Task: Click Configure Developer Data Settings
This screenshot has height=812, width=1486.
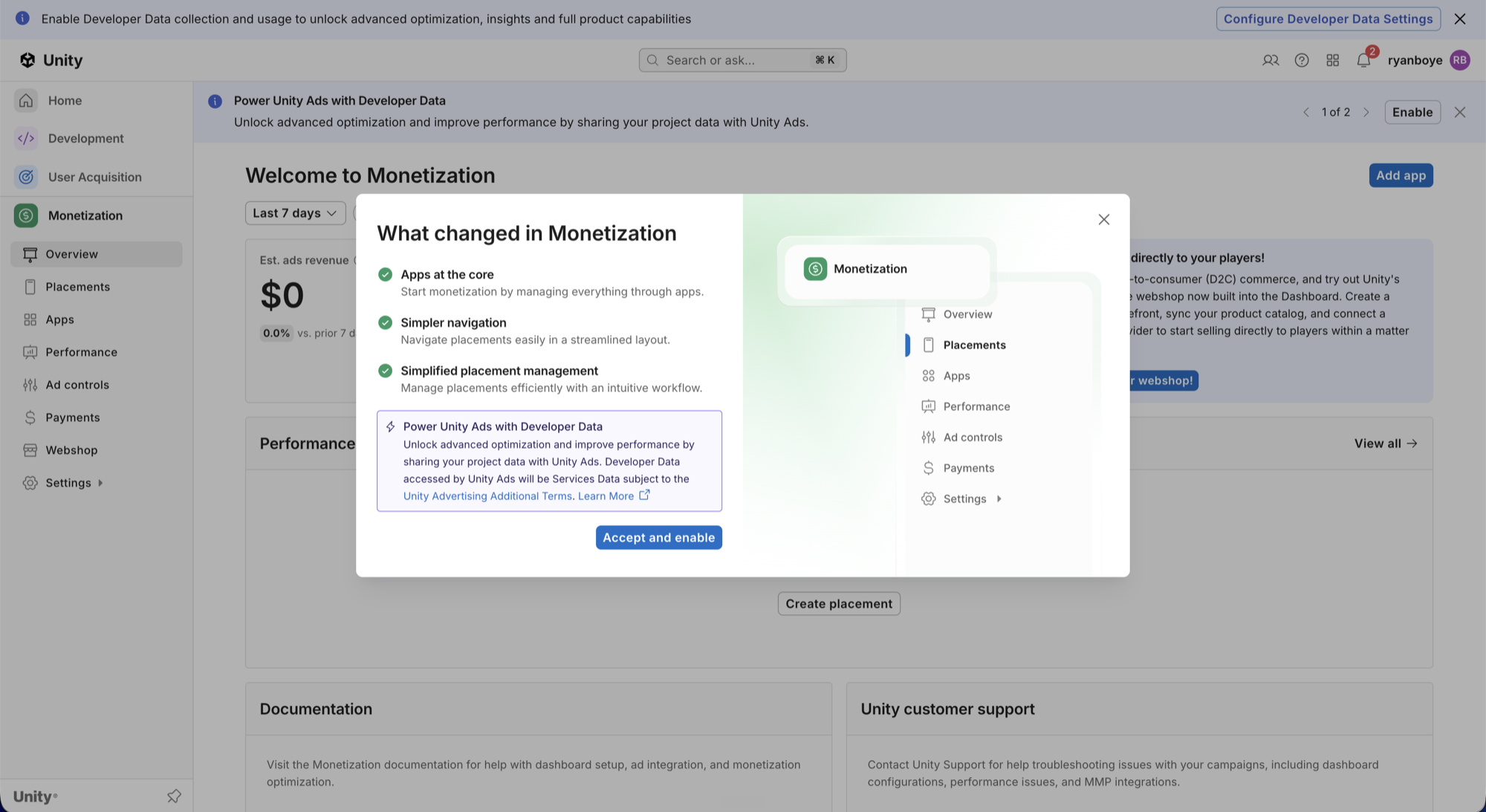Action: (x=1328, y=19)
